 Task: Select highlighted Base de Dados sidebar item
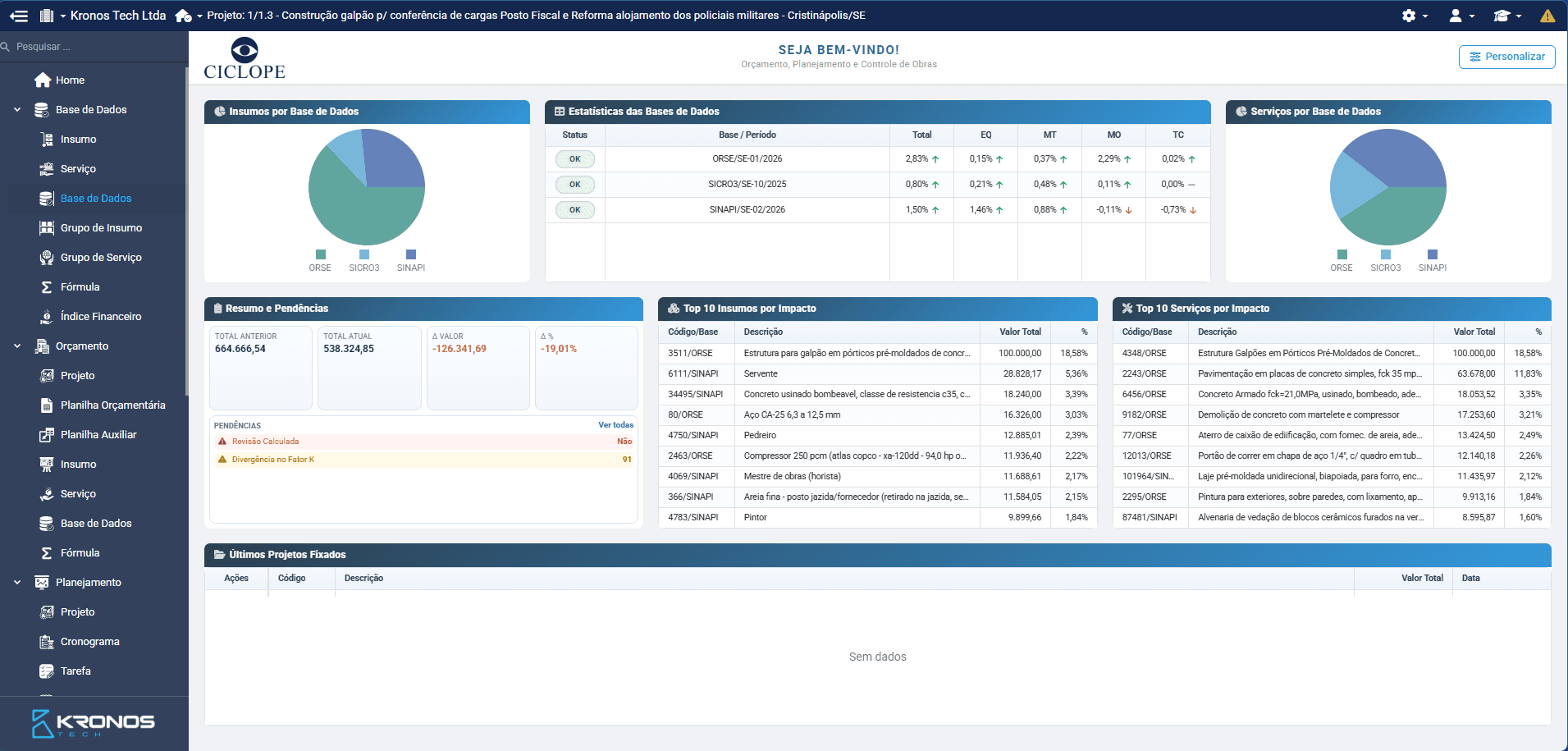pyautogui.click(x=95, y=198)
